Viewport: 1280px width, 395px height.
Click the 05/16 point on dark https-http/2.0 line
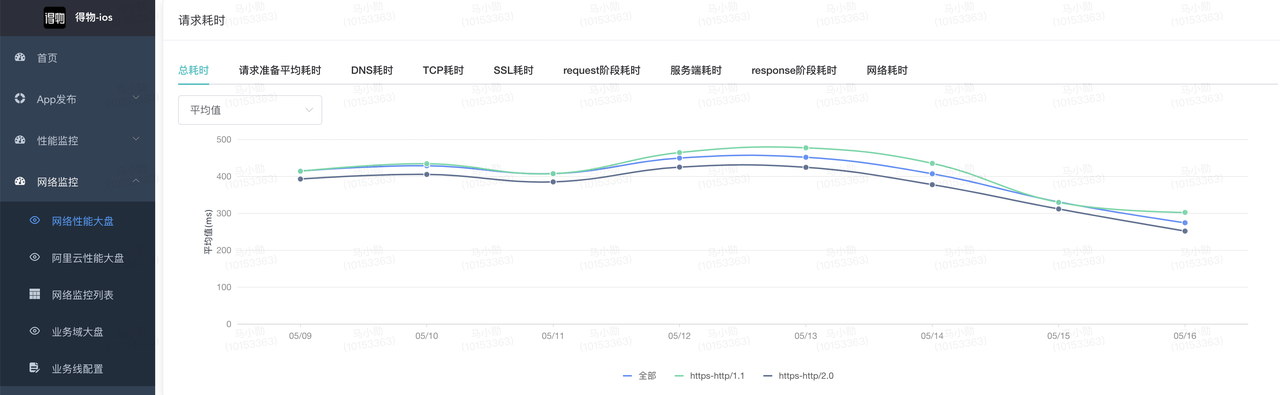[1185, 231]
